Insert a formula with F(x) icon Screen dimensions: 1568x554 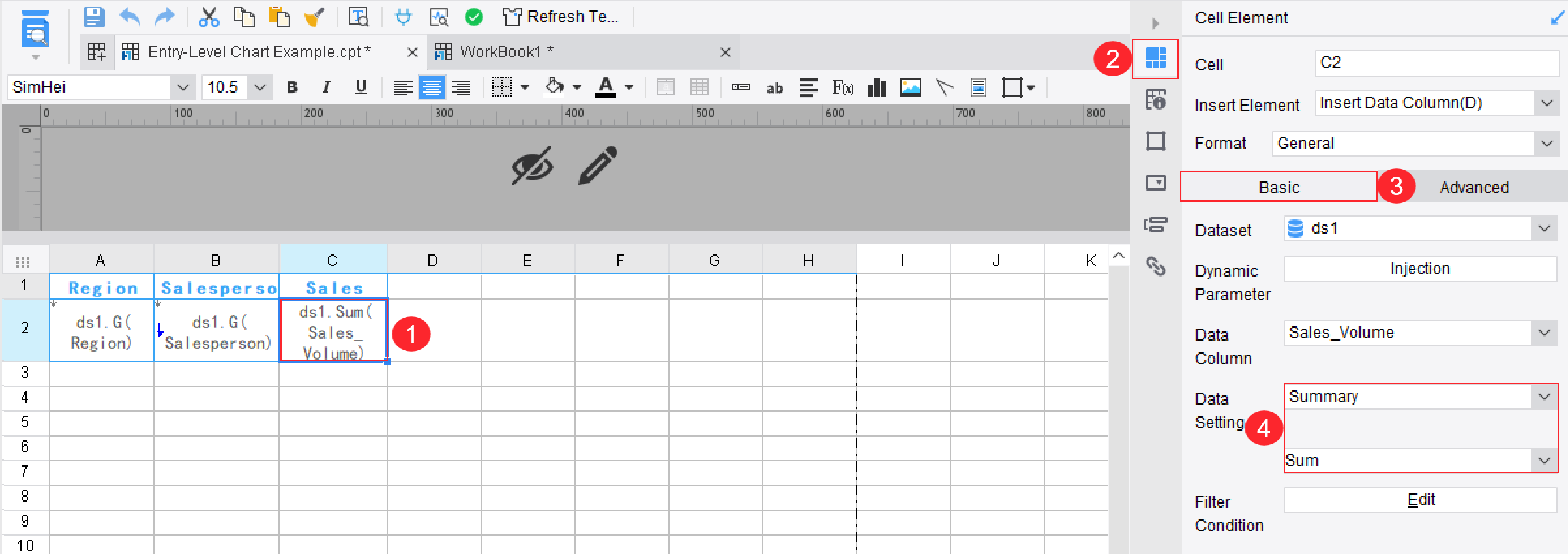pos(842,87)
